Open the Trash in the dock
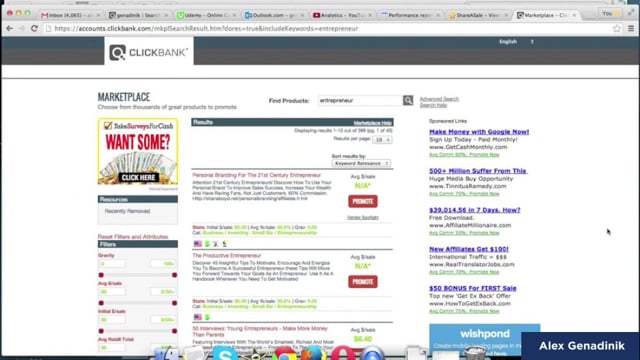Screen dimensions: 640x360 tap(475, 353)
